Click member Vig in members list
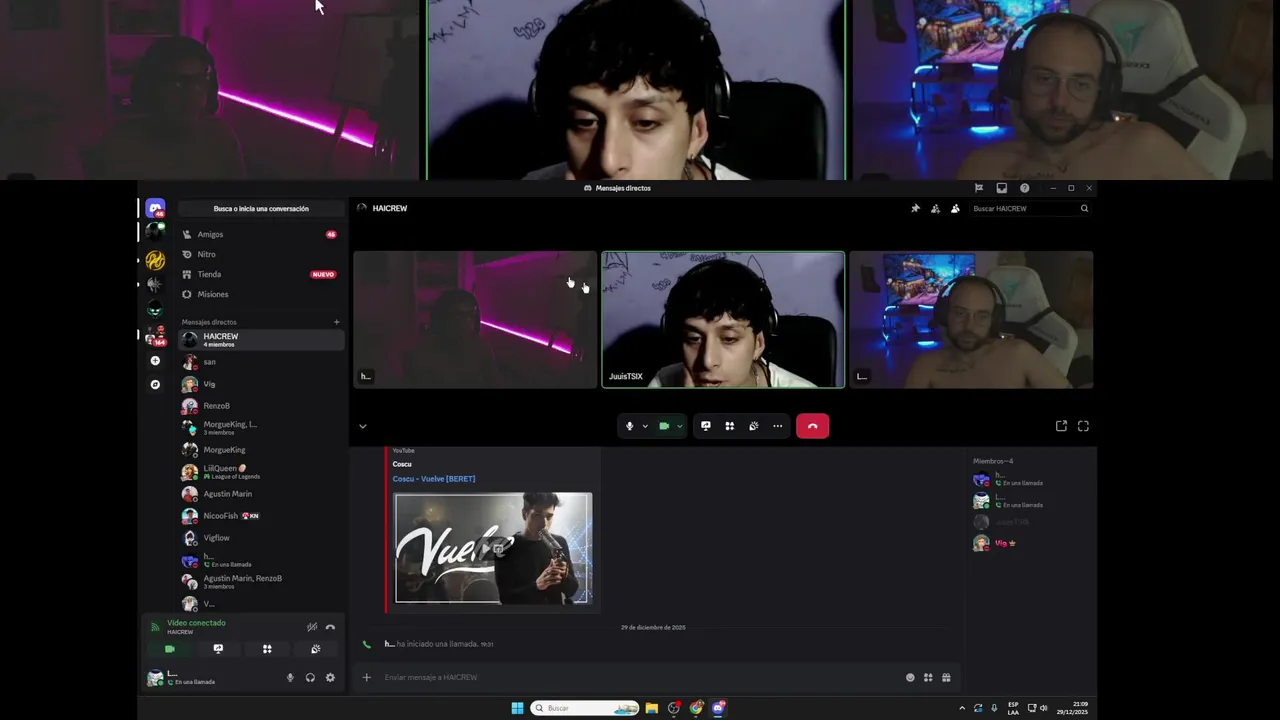Viewport: 1280px width, 720px height. pos(1030,543)
